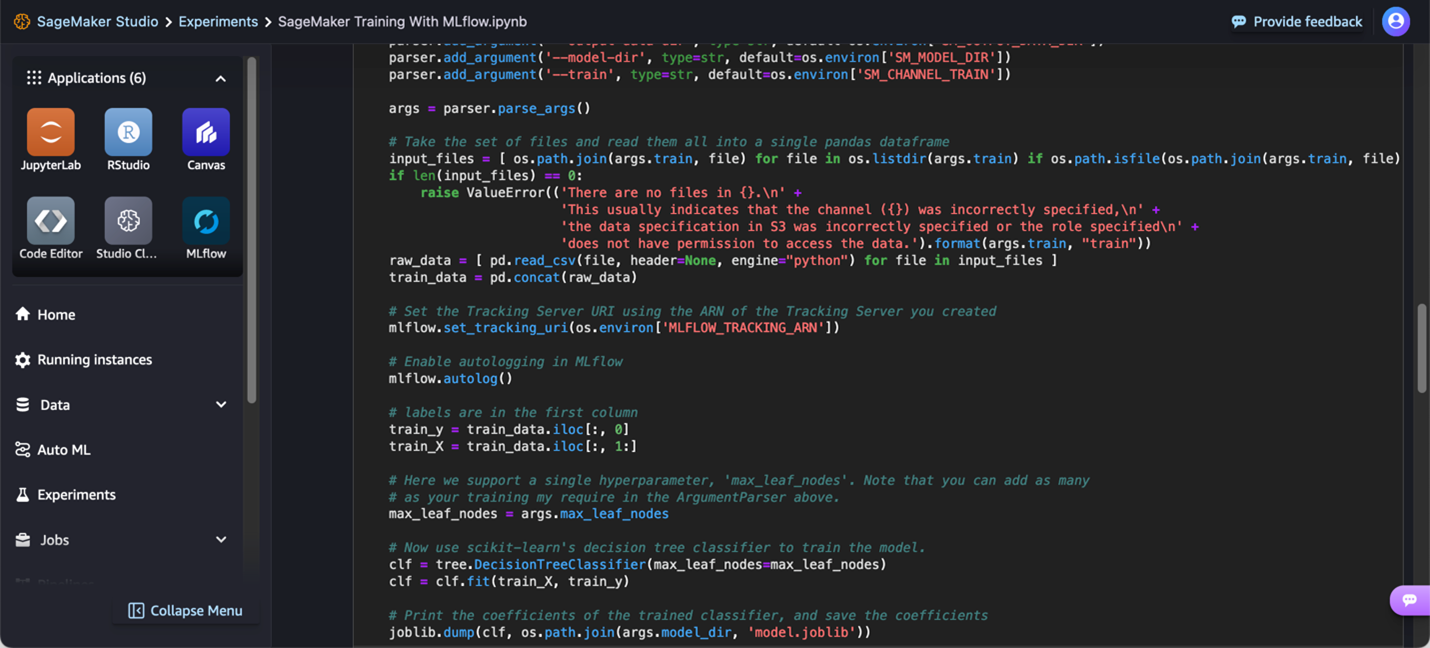Click the 'model.joblib' string in code

pos(803,632)
